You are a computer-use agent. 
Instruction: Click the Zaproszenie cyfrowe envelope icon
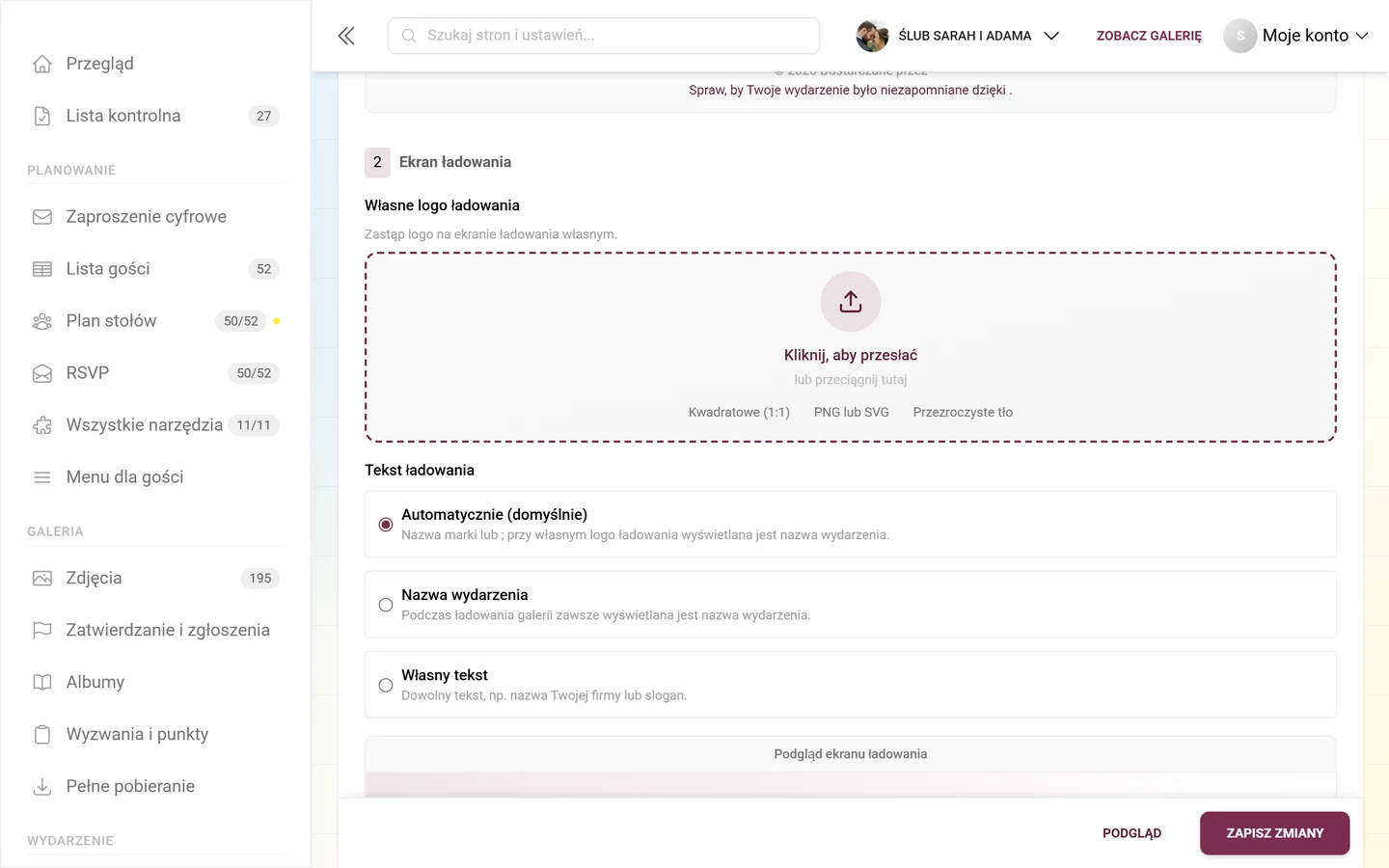click(42, 217)
